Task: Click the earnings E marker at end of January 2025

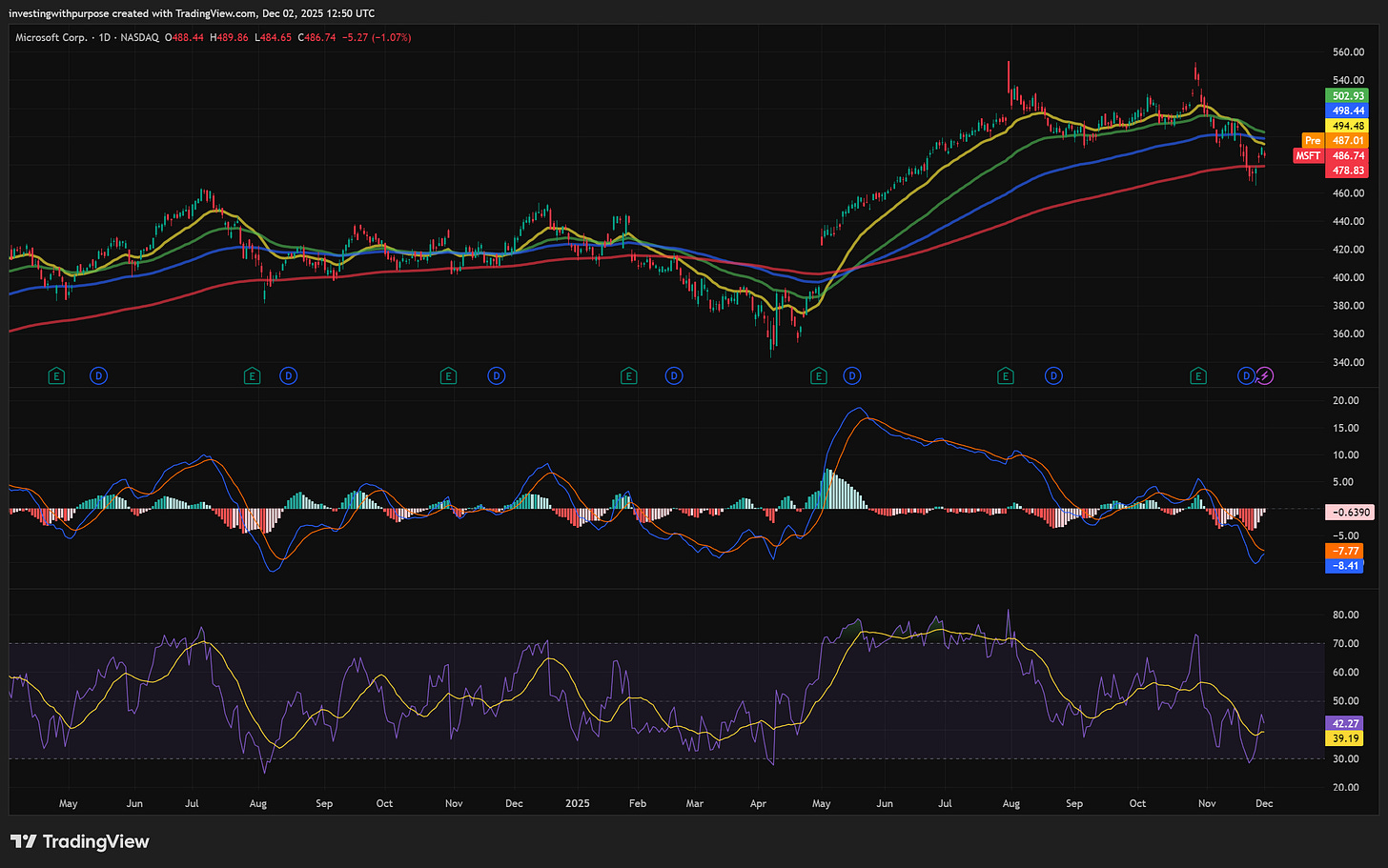Action: tap(628, 376)
